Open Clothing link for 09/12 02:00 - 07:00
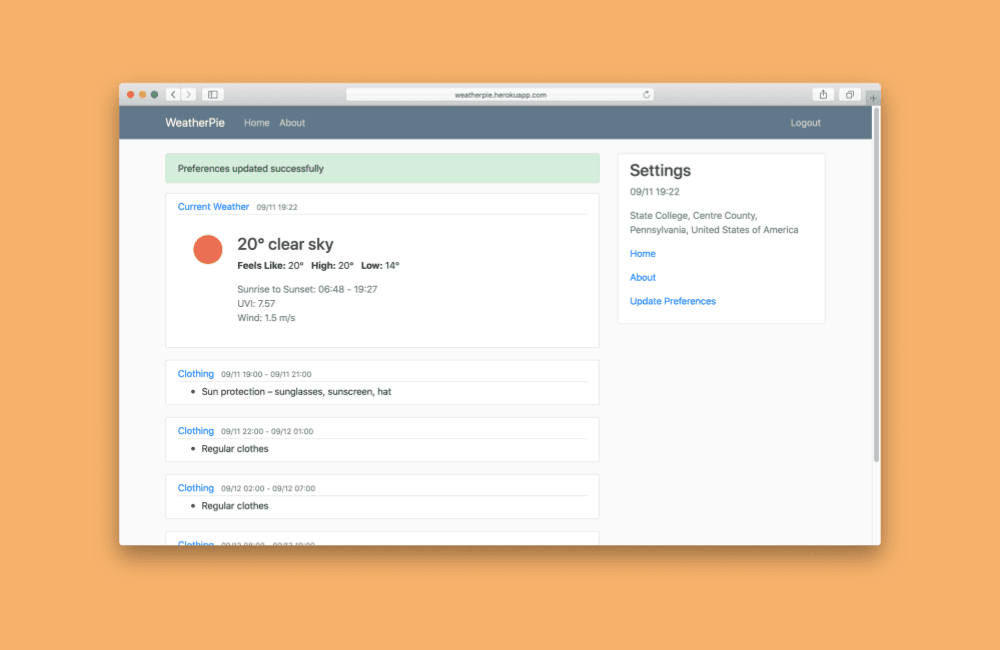1000x650 pixels. pos(196,488)
